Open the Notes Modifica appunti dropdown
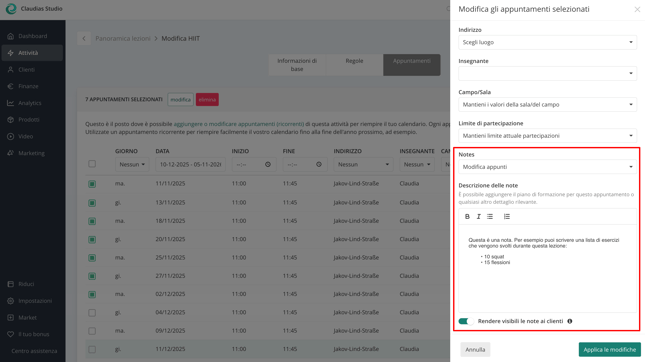 click(548, 167)
